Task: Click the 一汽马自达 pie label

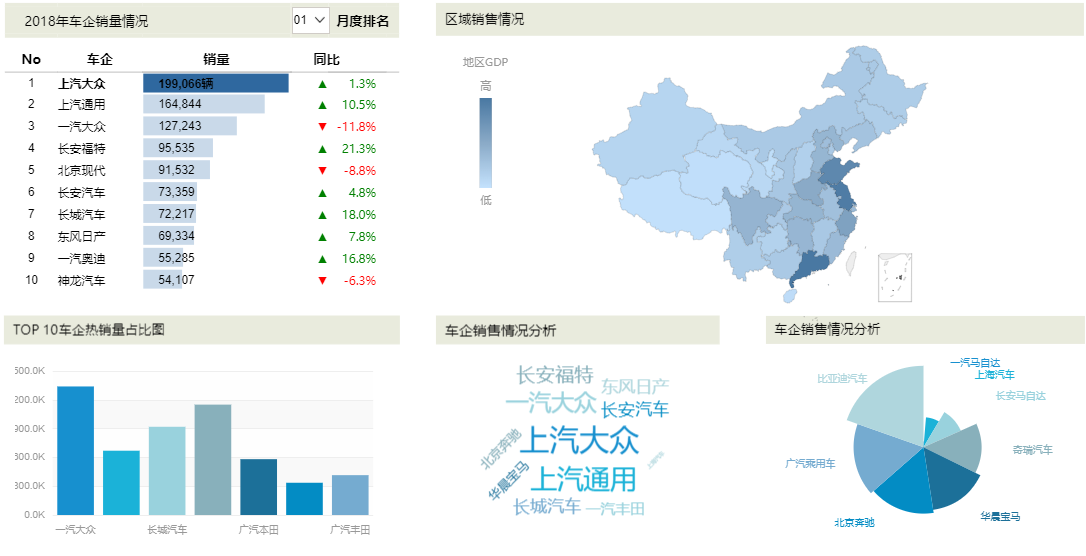Action: (x=975, y=362)
